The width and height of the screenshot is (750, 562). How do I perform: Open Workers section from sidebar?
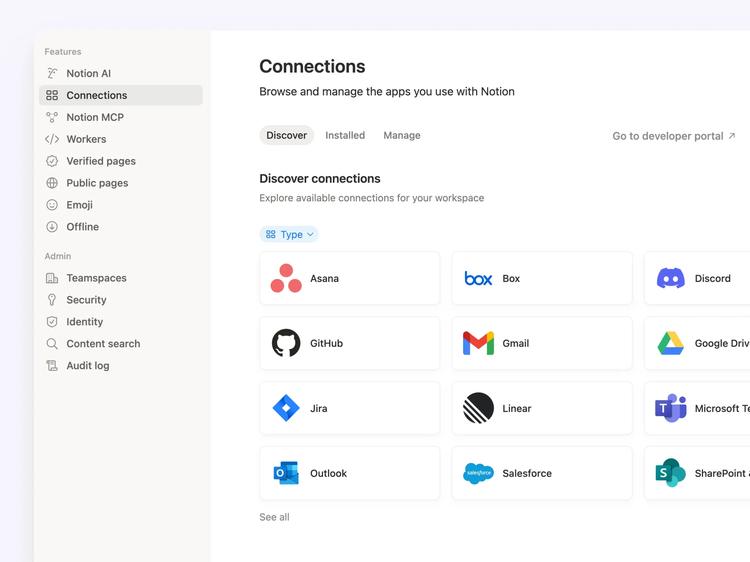click(x=121, y=139)
